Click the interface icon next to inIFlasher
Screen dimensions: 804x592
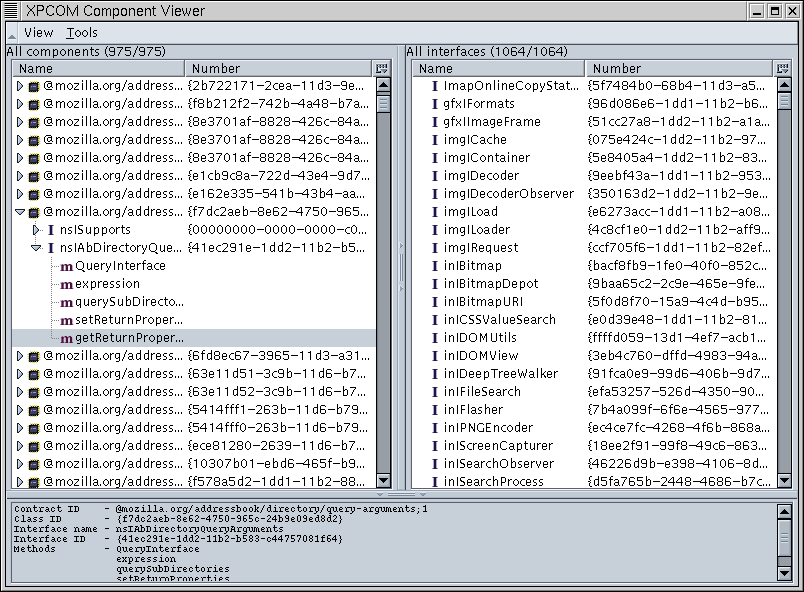click(435, 410)
